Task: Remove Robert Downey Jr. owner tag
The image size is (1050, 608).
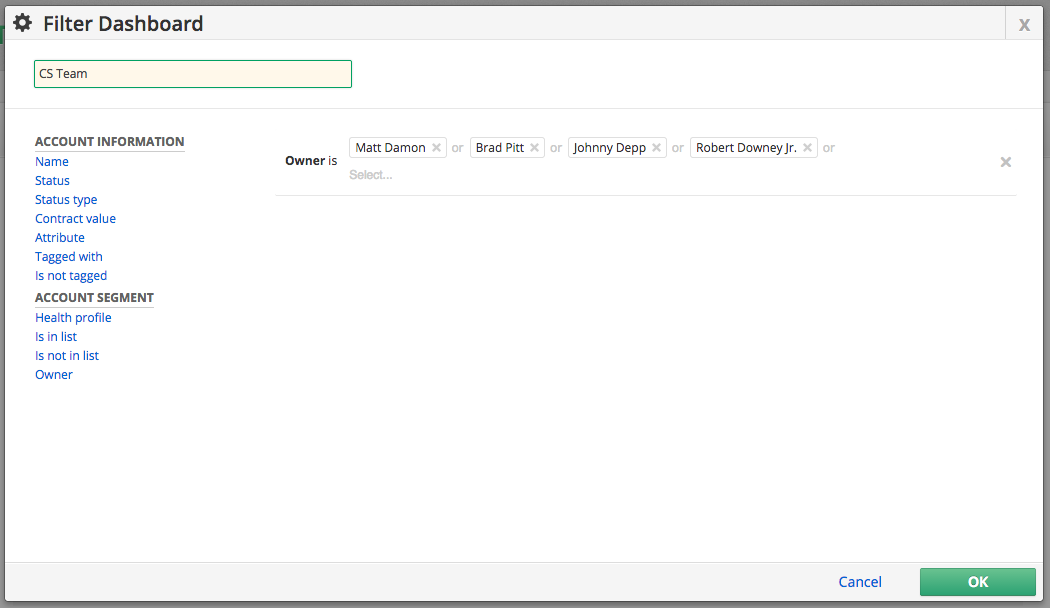Action: 808,147
